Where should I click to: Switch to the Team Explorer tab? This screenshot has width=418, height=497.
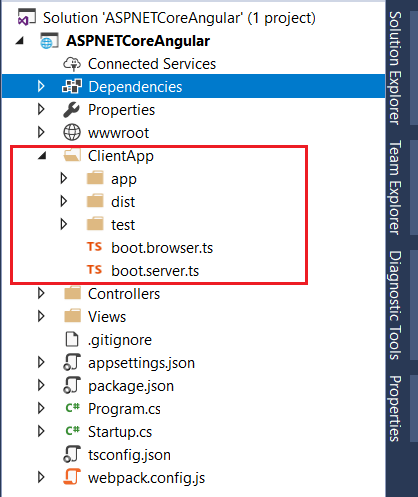click(395, 187)
